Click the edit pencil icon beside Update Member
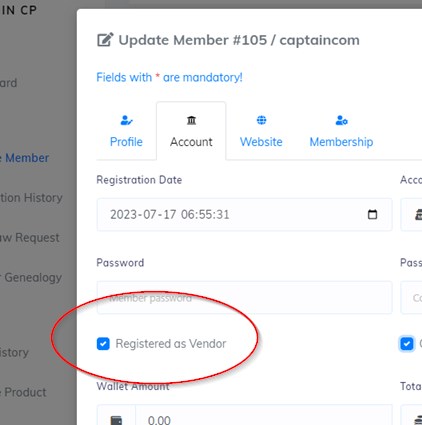This screenshot has height=425, width=422. (x=105, y=40)
